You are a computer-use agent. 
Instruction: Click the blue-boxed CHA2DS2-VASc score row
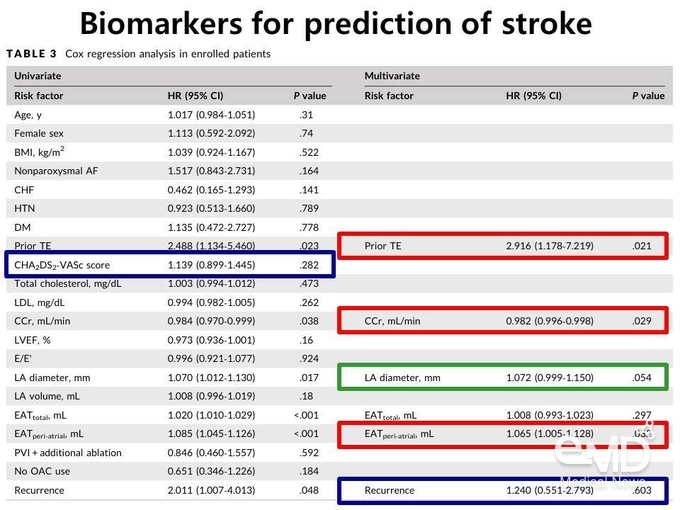click(170, 265)
